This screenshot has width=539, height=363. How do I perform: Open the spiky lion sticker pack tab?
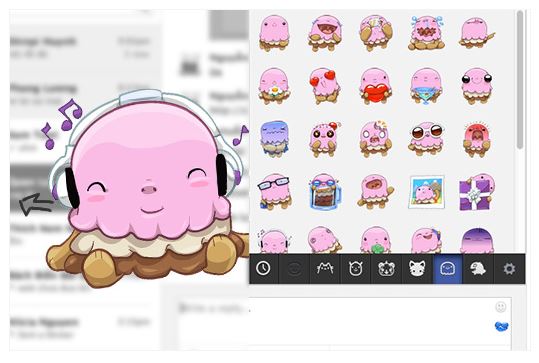(386, 268)
